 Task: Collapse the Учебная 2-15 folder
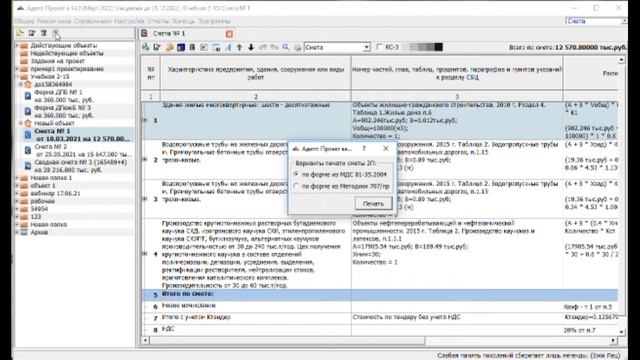tap(17, 76)
